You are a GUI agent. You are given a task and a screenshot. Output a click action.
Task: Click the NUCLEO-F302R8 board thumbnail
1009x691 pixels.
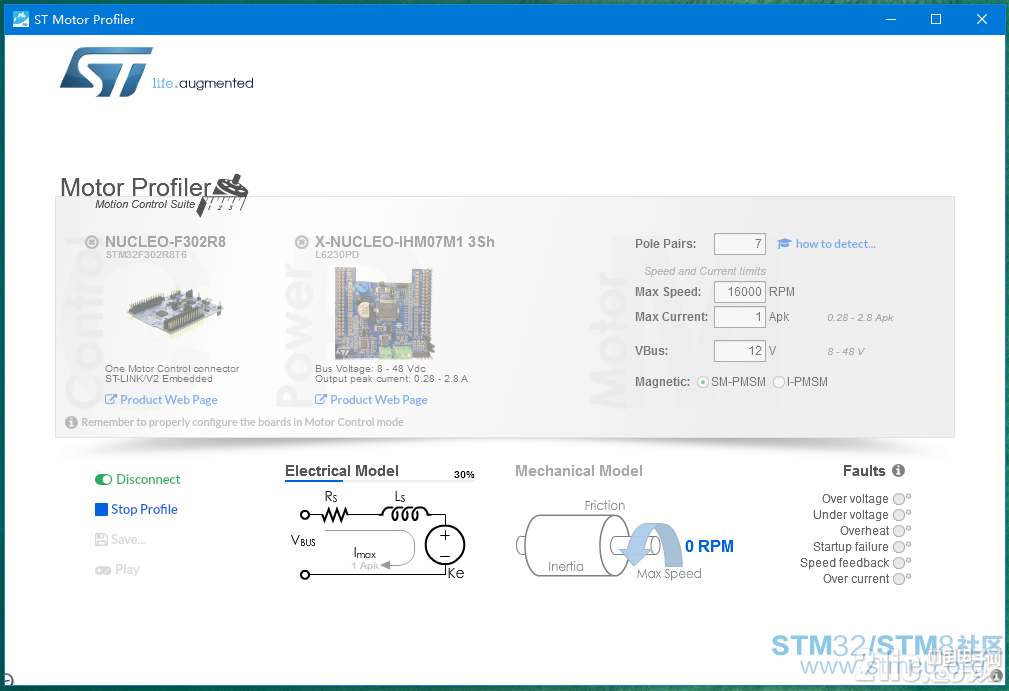[x=175, y=313]
